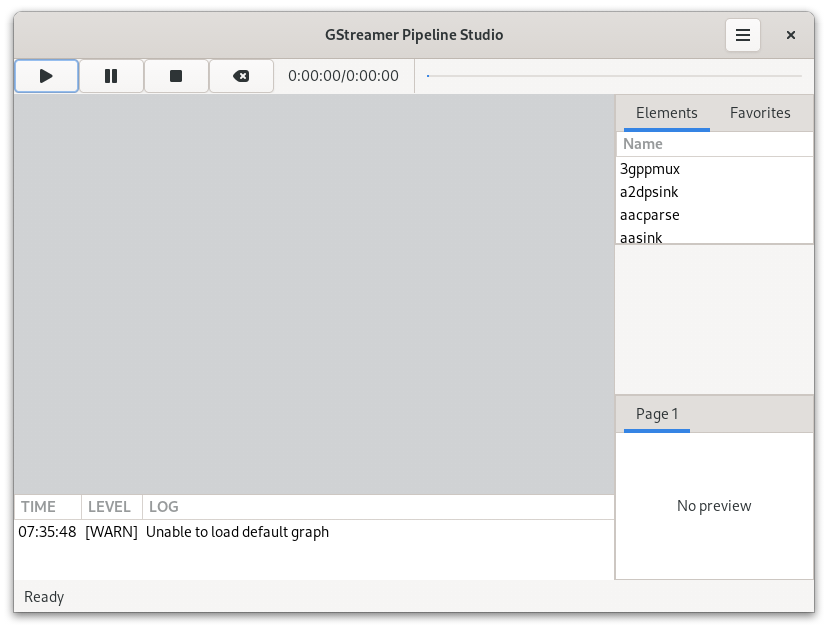The width and height of the screenshot is (828, 629).
Task: Select the aasink element
Action: click(x=714, y=237)
